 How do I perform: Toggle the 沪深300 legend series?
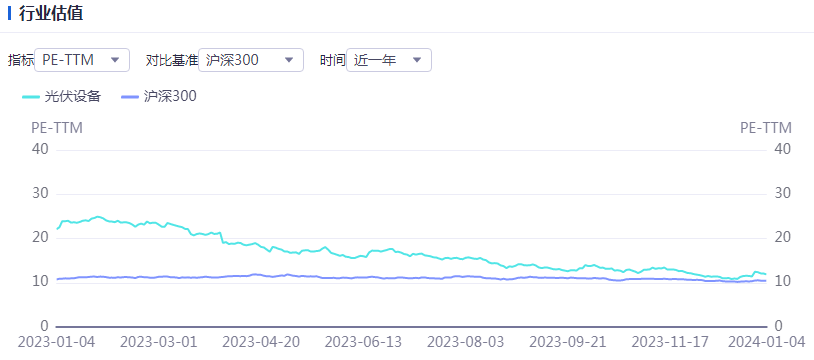click(159, 96)
